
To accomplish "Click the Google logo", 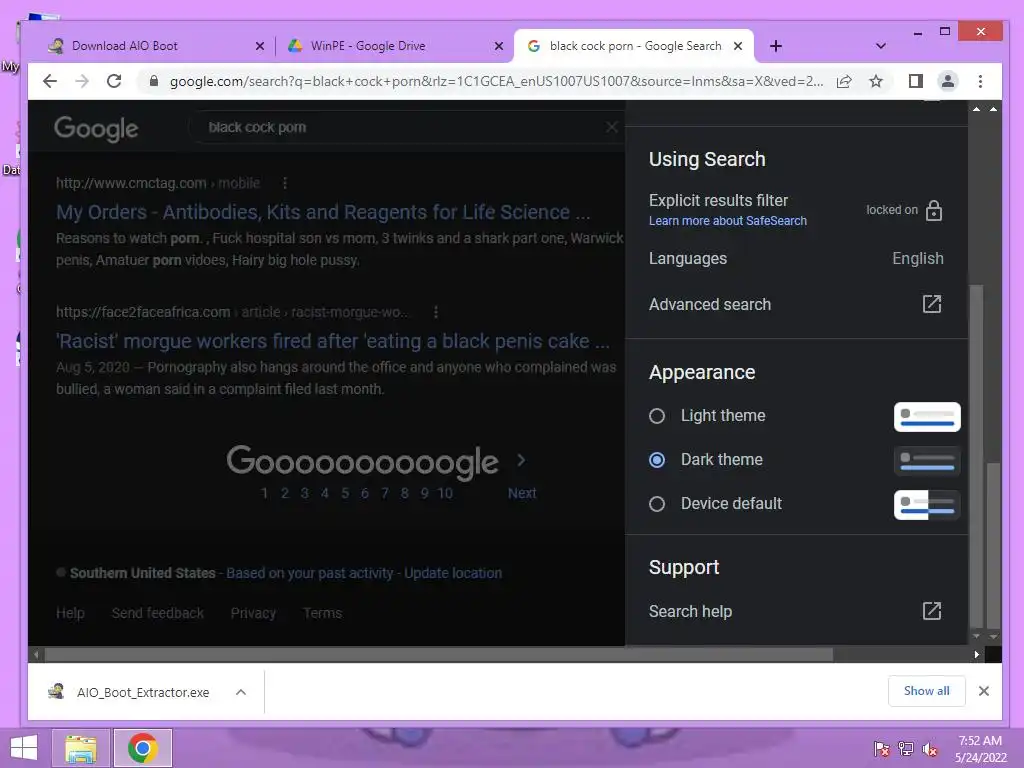I will pos(96,129).
